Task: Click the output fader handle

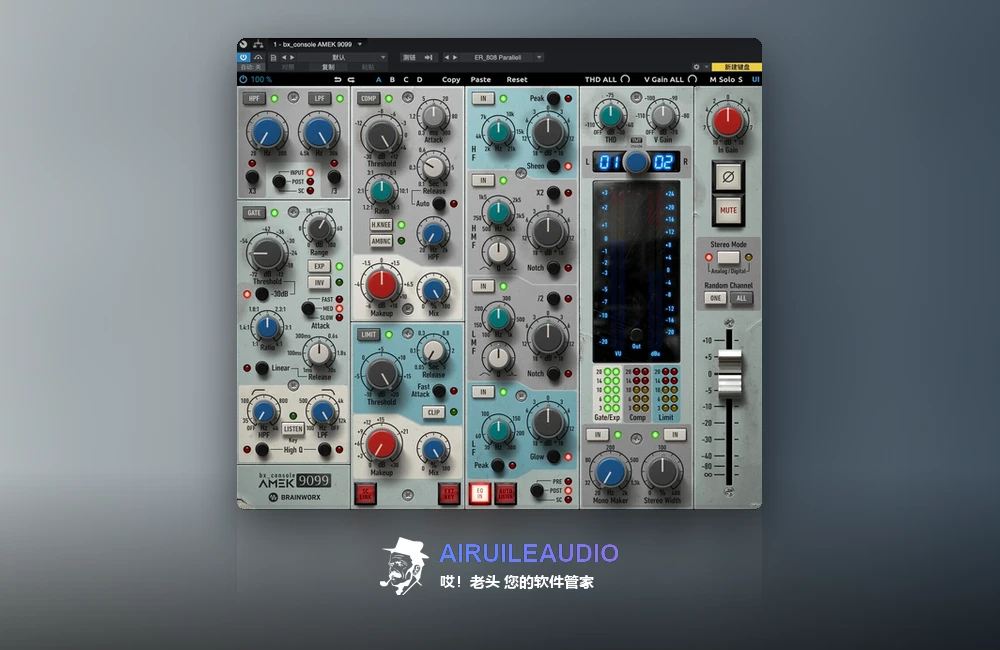Action: [x=730, y=373]
